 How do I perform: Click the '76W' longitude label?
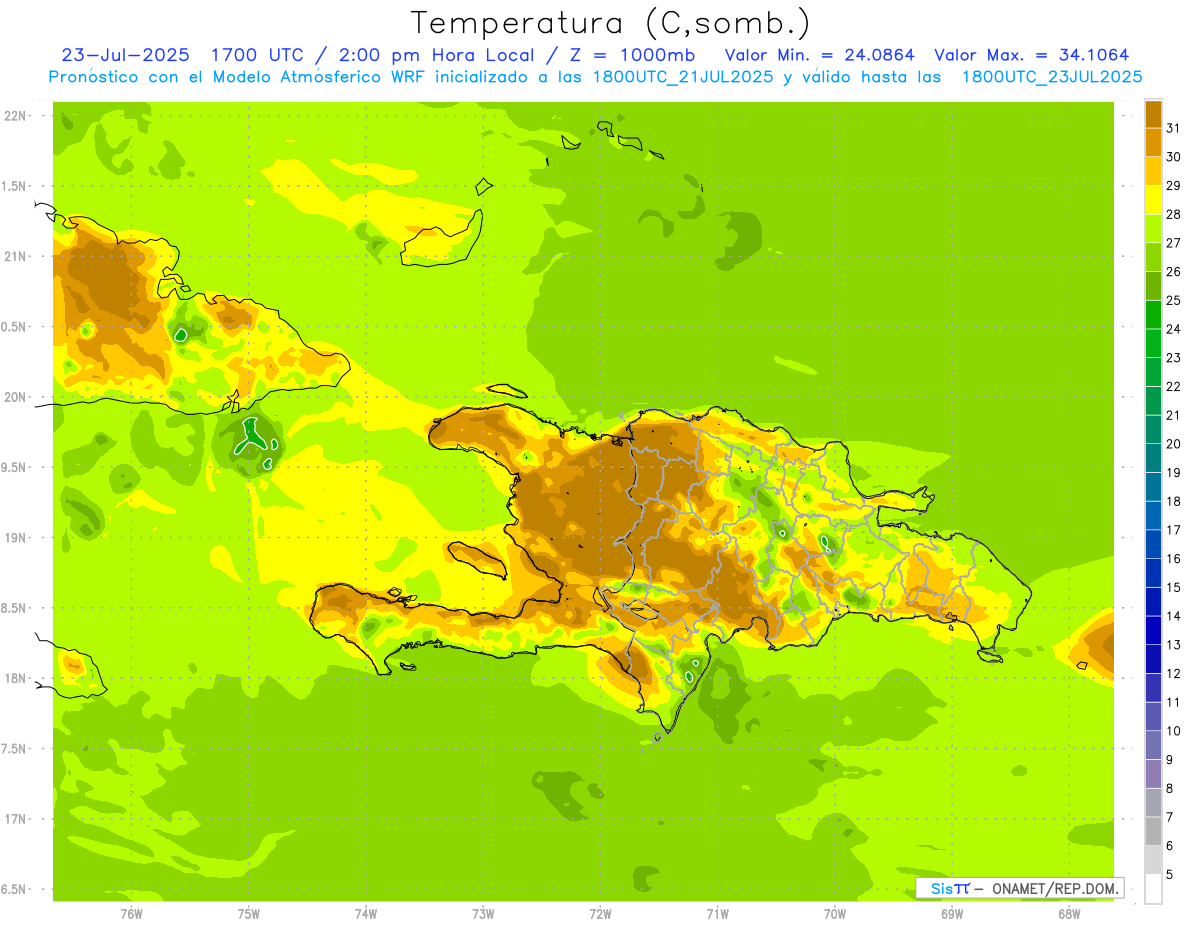coord(131,913)
